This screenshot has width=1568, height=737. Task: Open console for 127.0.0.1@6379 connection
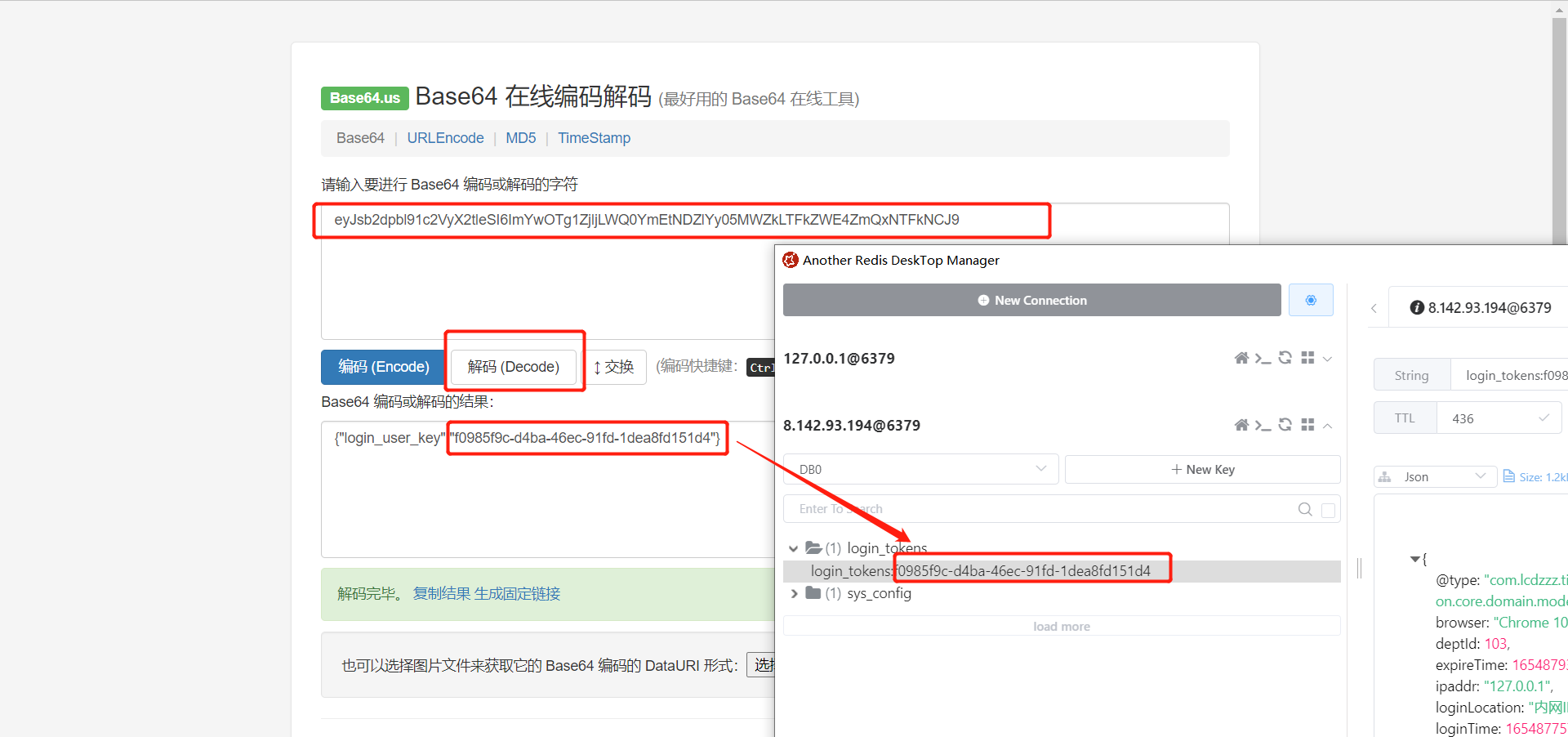point(1263,358)
